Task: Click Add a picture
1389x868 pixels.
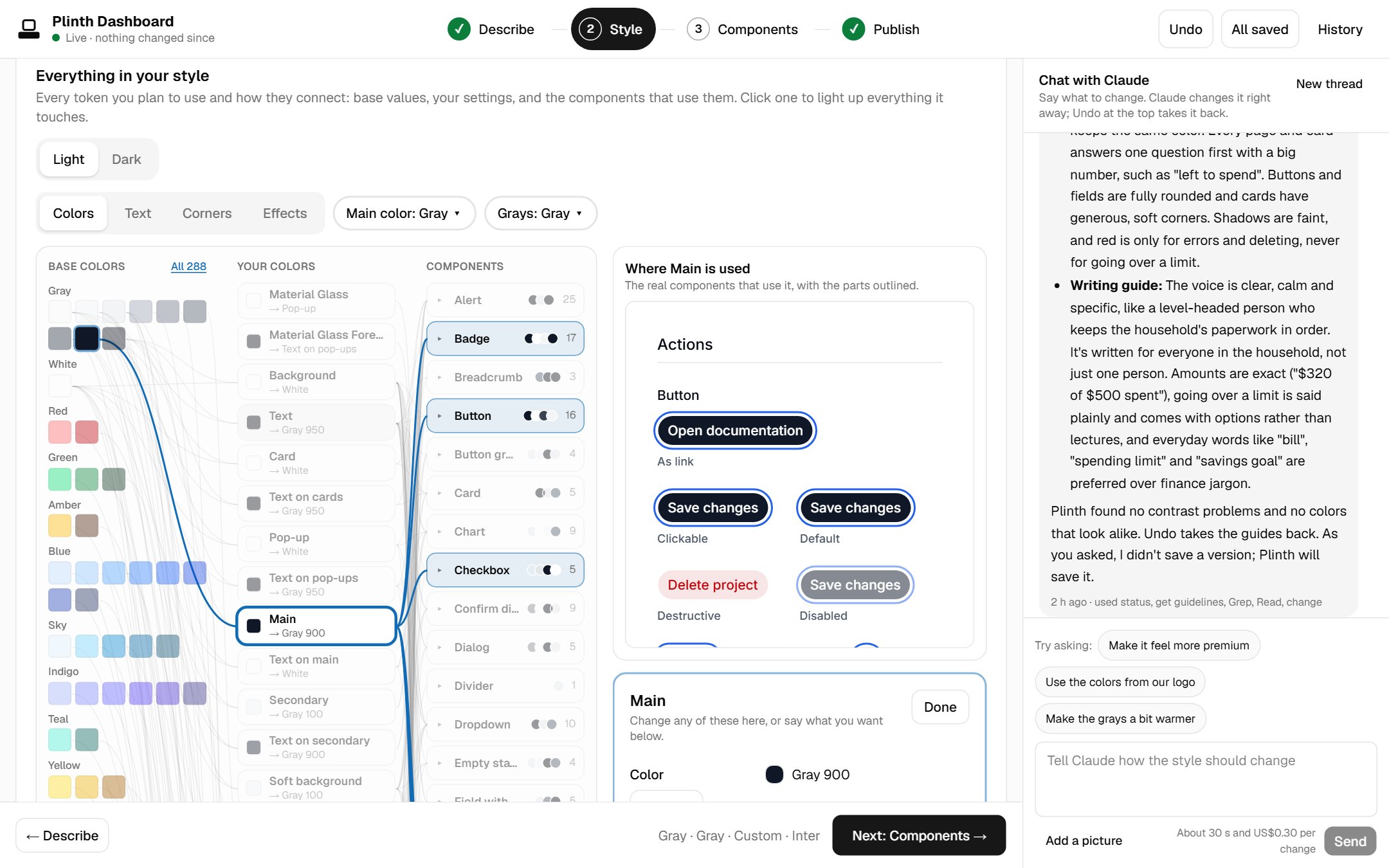Action: click(x=1084, y=840)
